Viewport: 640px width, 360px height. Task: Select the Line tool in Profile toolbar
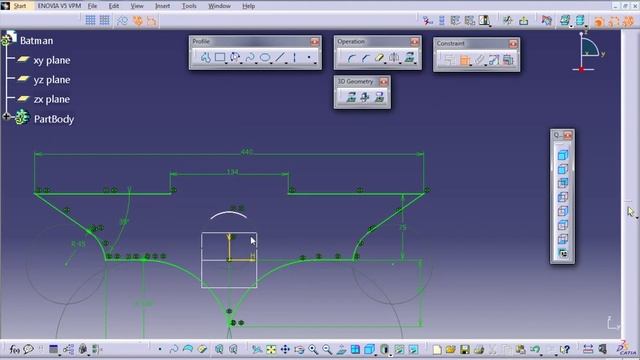pos(280,58)
